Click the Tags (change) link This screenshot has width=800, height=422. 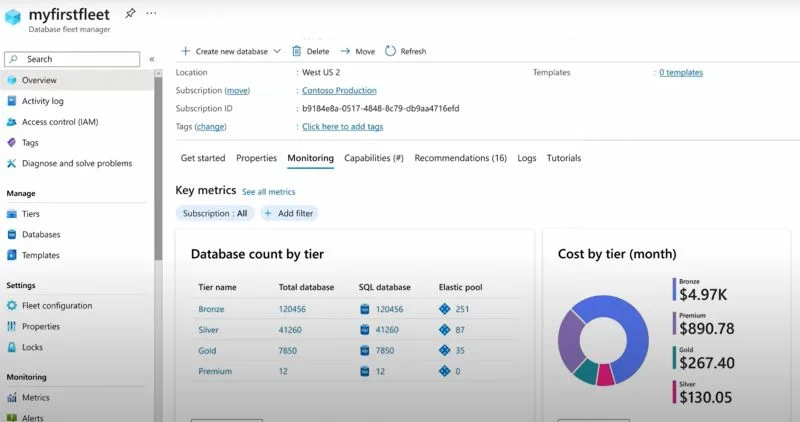point(210,127)
